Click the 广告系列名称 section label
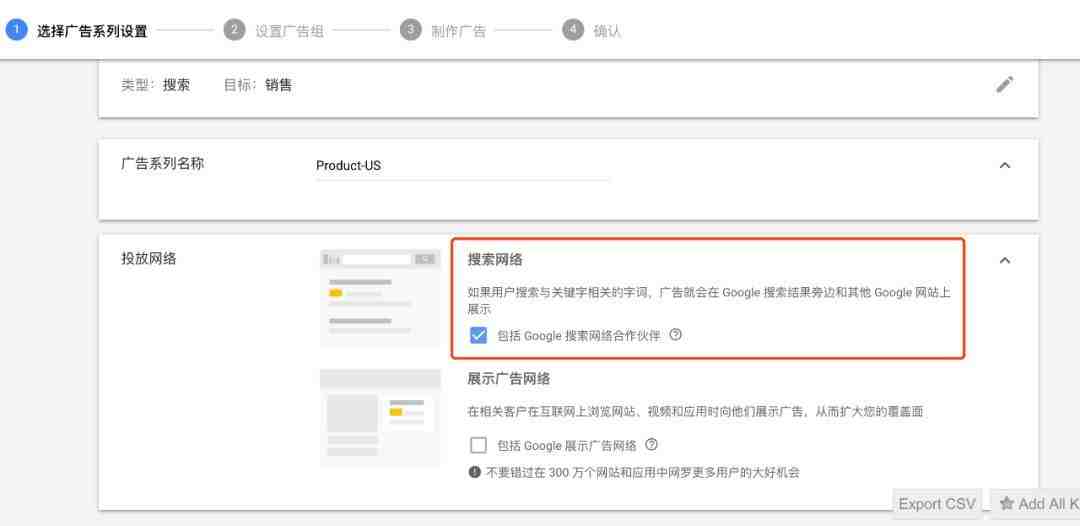The image size is (1080, 526). coord(163,164)
